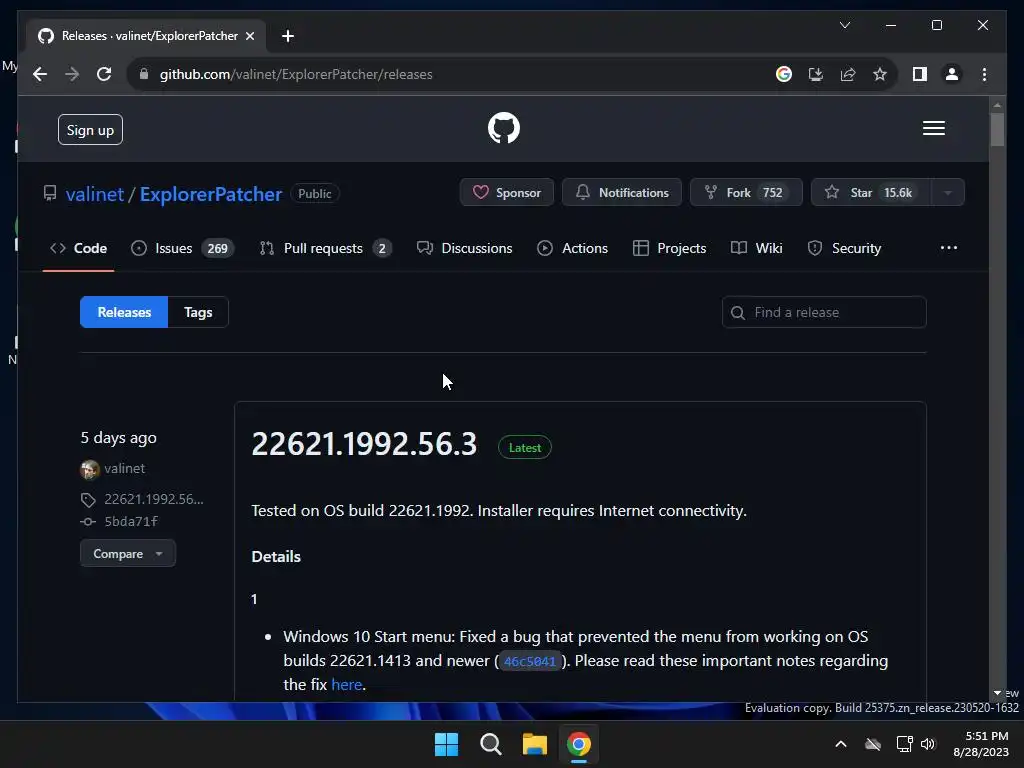Click Sign up button
This screenshot has width=1024, height=768.
(x=90, y=130)
